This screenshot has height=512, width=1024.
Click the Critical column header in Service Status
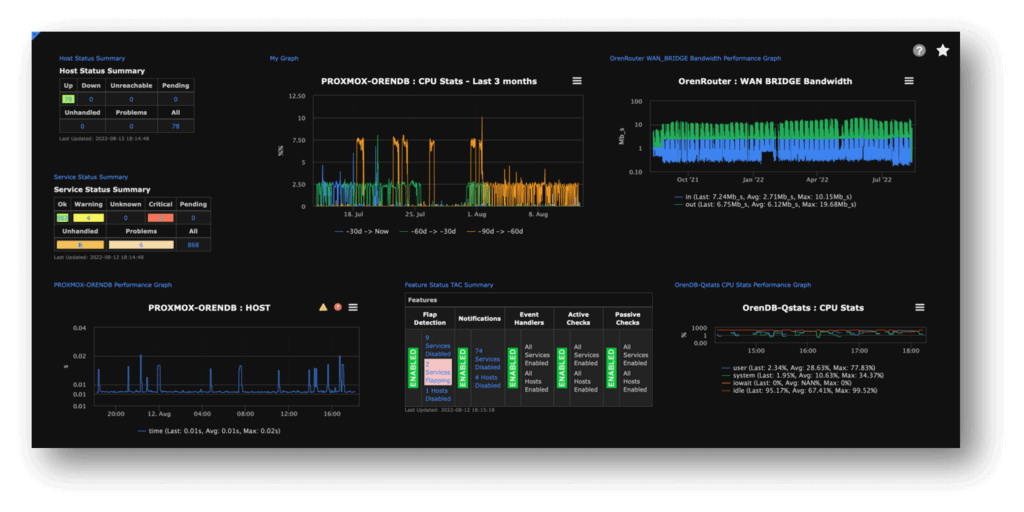(x=161, y=204)
